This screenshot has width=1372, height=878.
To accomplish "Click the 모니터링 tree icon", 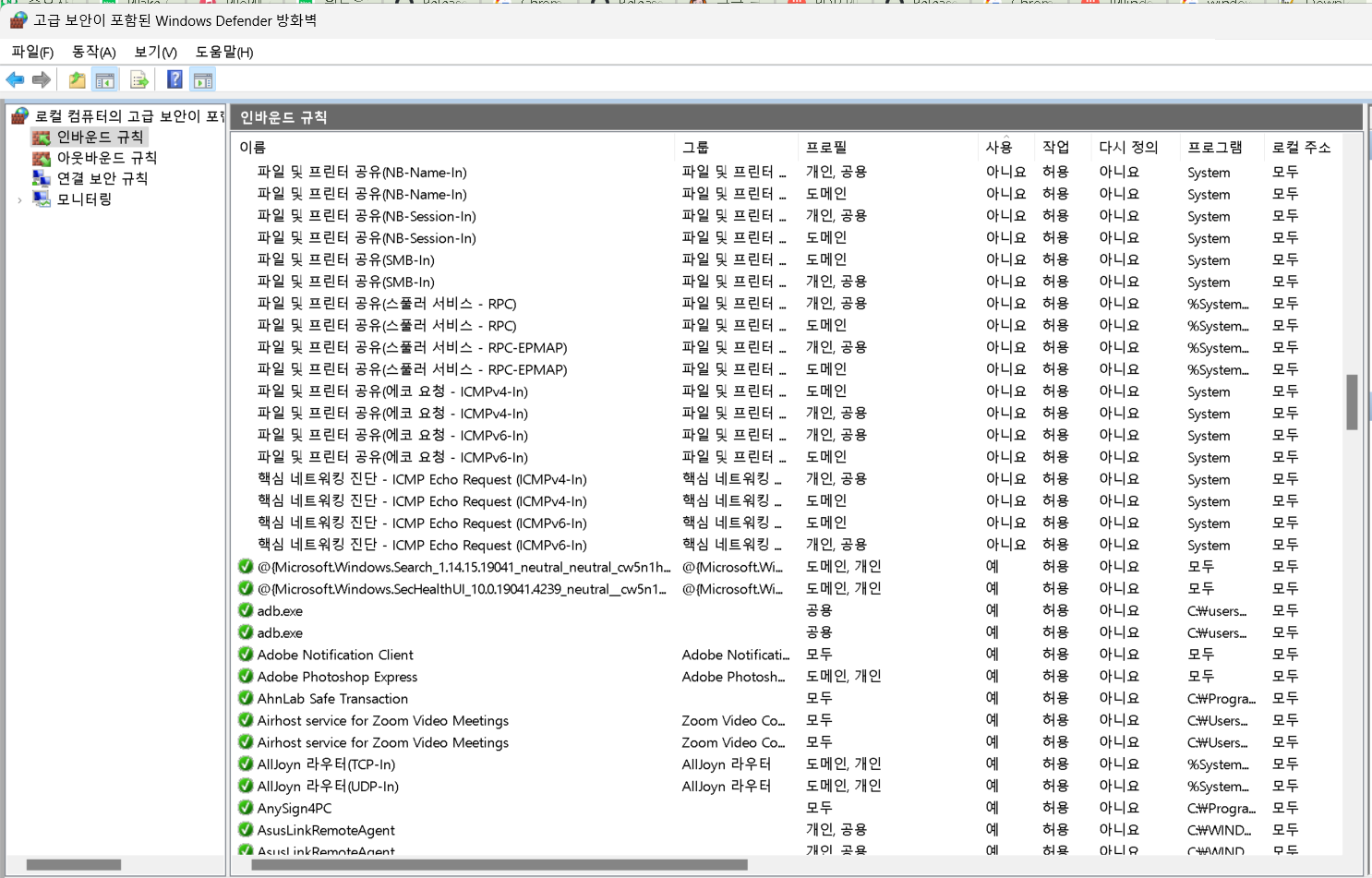I will (x=42, y=198).
